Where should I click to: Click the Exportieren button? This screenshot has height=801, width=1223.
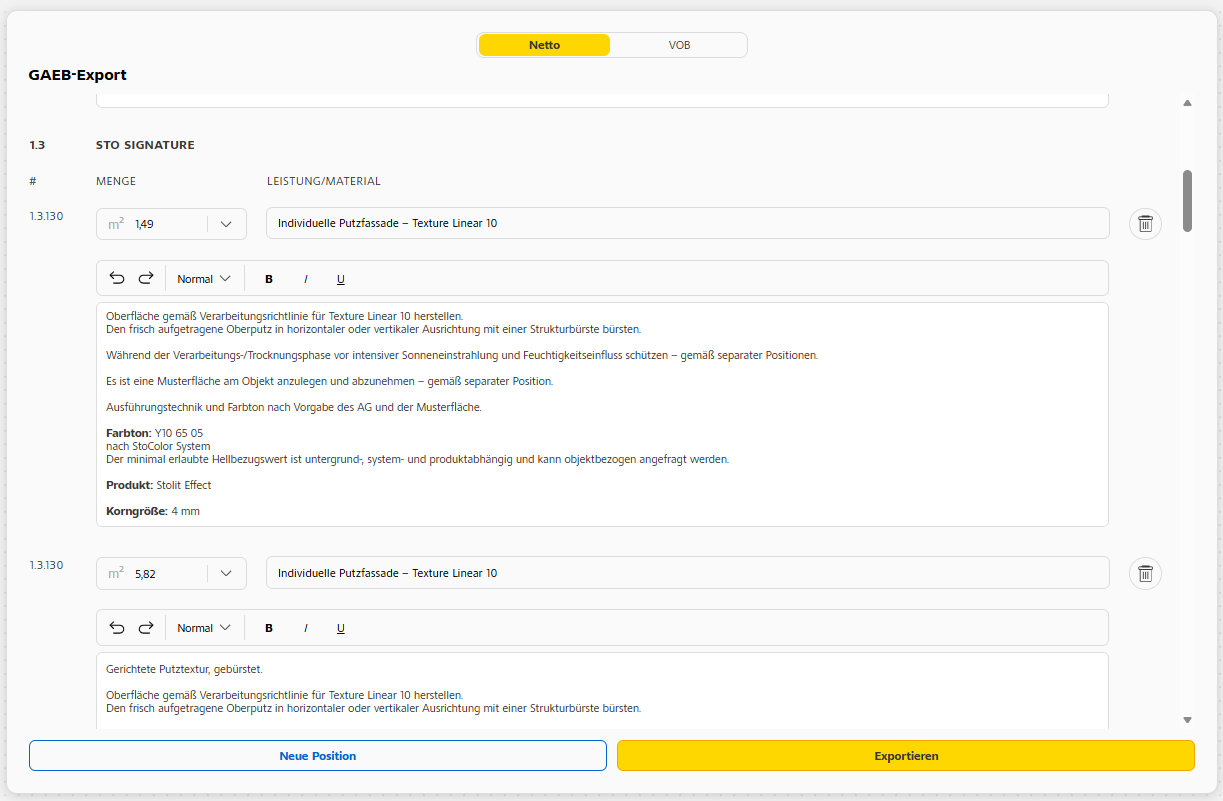click(906, 756)
